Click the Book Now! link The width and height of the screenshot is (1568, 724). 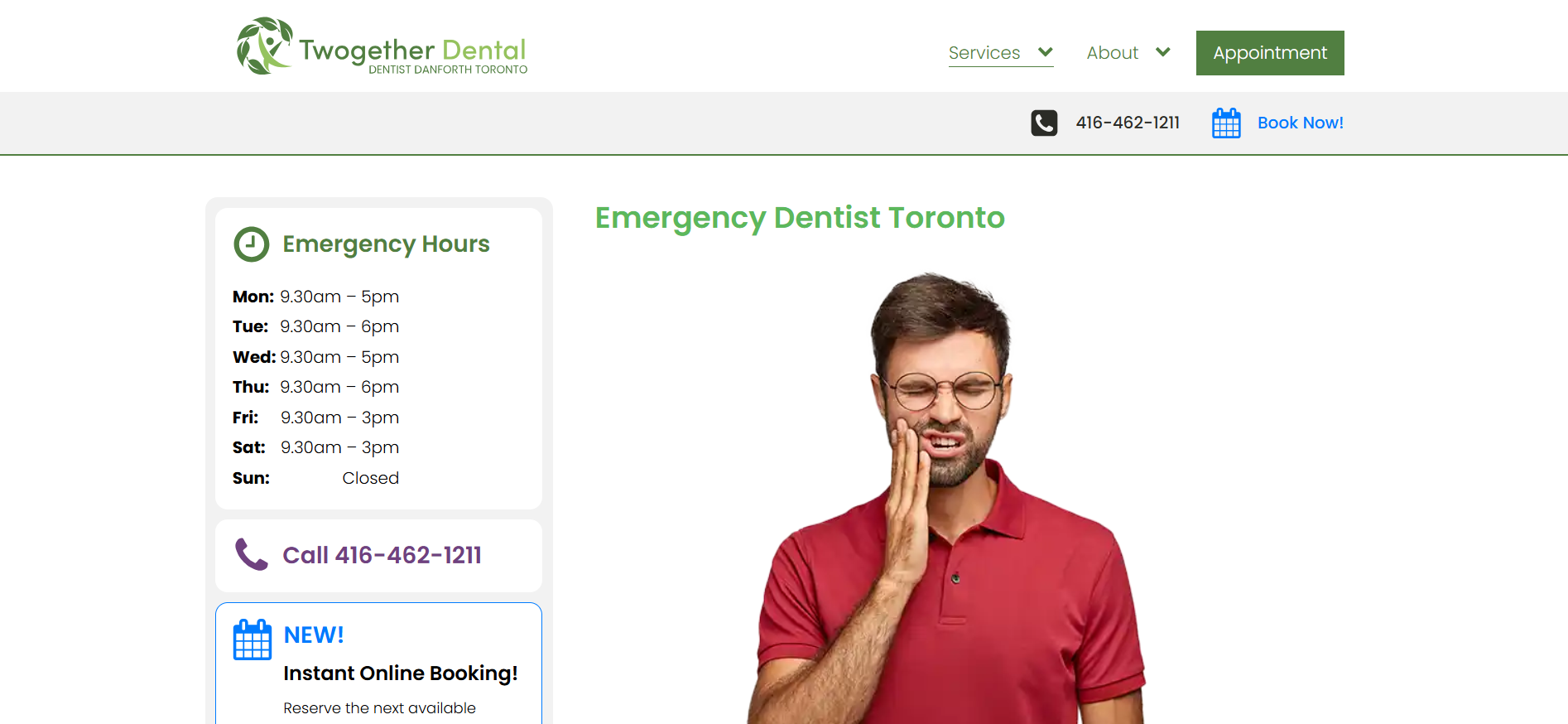tap(1300, 123)
